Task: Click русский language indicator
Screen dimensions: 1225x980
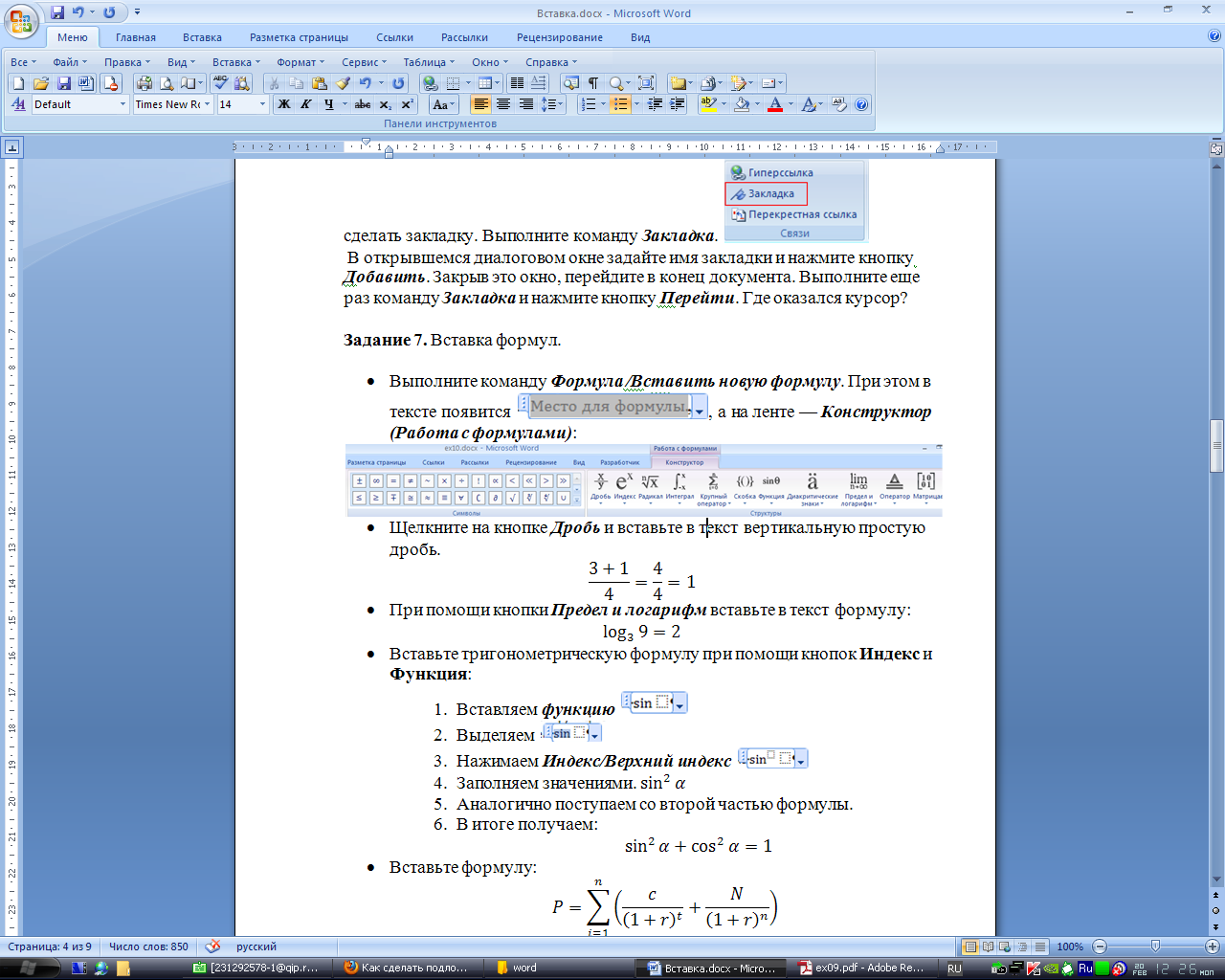Action: coord(256,947)
